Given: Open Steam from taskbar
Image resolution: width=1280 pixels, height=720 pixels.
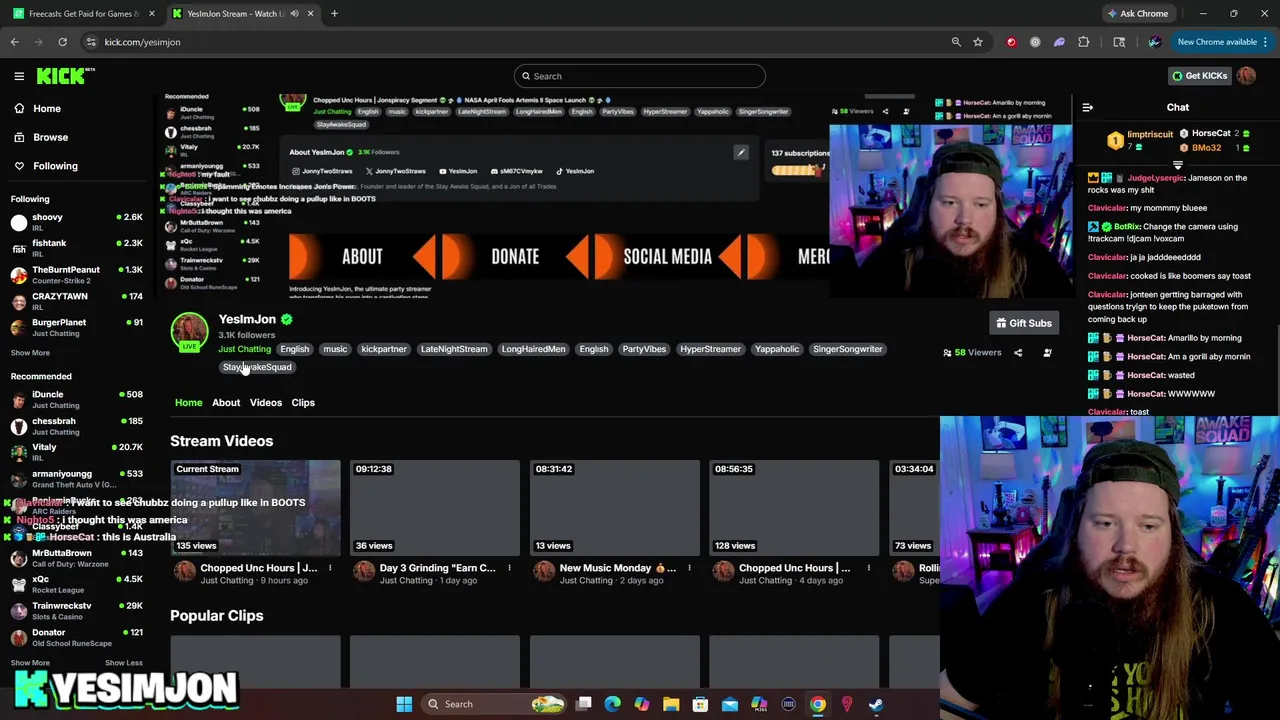Looking at the screenshot, I should [x=876, y=704].
